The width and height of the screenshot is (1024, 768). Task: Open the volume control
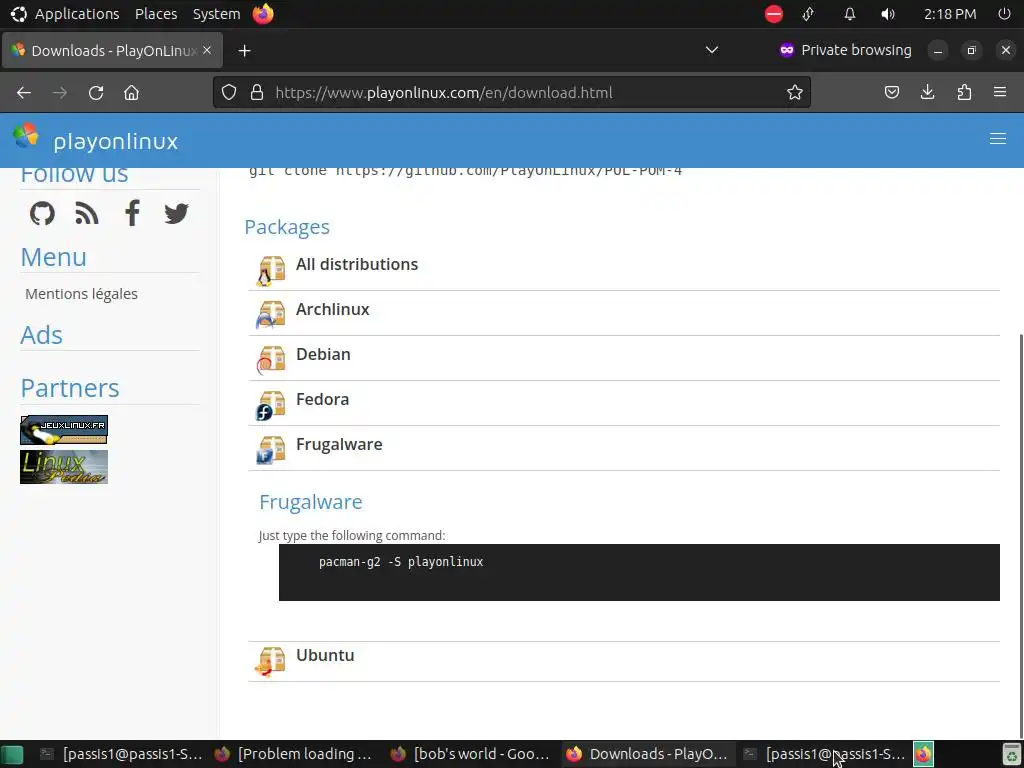[888, 14]
